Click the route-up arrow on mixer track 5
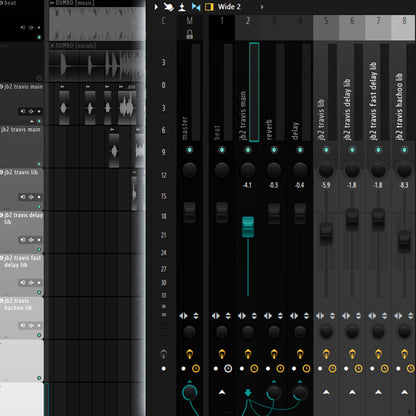The width and height of the screenshot is (416, 416). 326,392
